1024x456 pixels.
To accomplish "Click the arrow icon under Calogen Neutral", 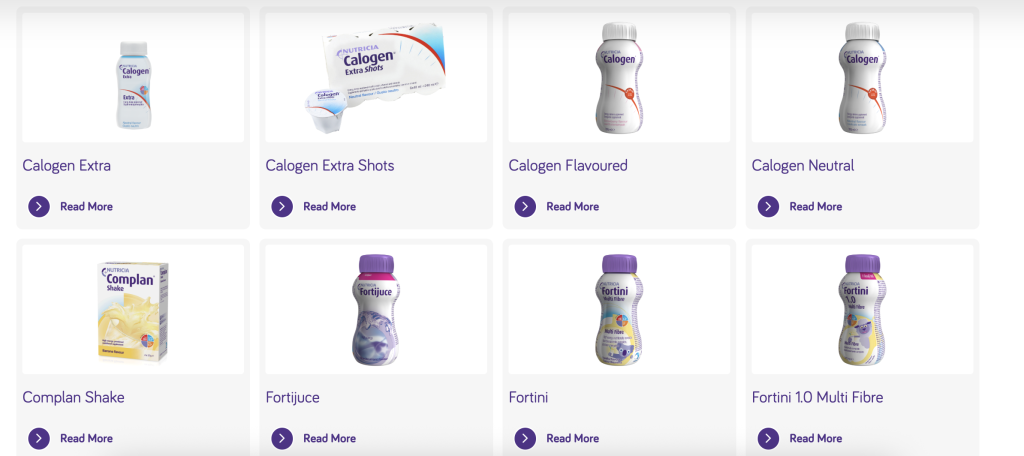I will 768,206.
